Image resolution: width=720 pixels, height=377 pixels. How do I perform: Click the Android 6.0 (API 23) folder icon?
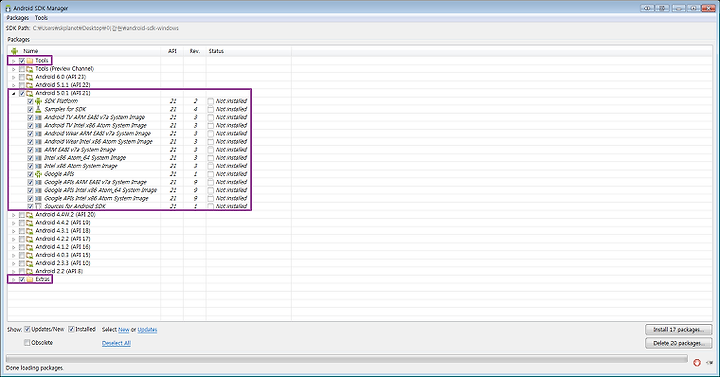pos(30,77)
